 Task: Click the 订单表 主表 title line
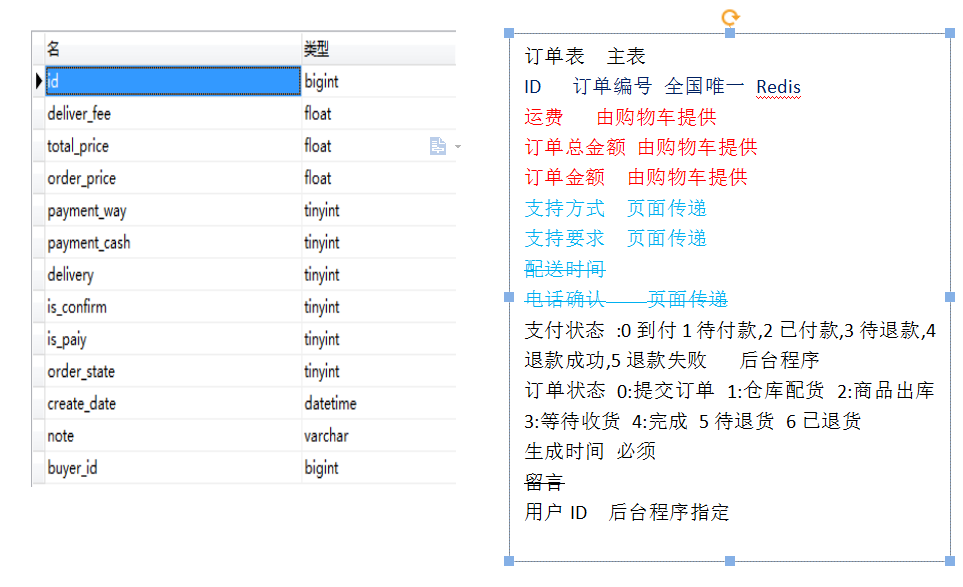pos(585,56)
